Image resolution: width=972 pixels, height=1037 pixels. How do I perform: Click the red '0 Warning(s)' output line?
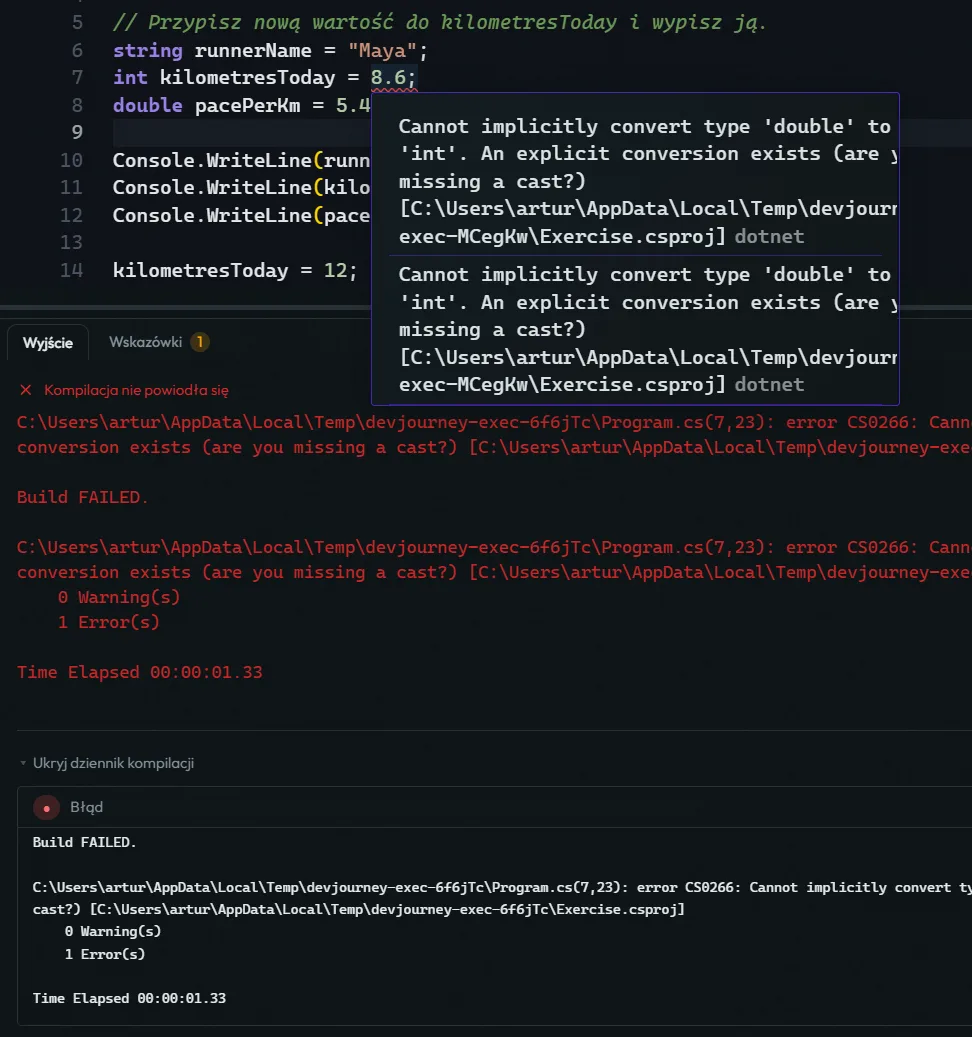point(119,597)
